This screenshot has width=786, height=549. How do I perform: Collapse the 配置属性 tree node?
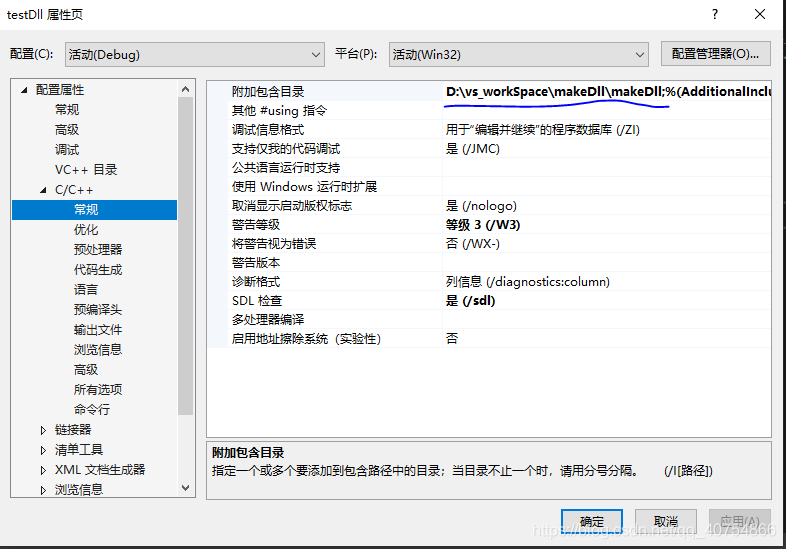click(24, 90)
